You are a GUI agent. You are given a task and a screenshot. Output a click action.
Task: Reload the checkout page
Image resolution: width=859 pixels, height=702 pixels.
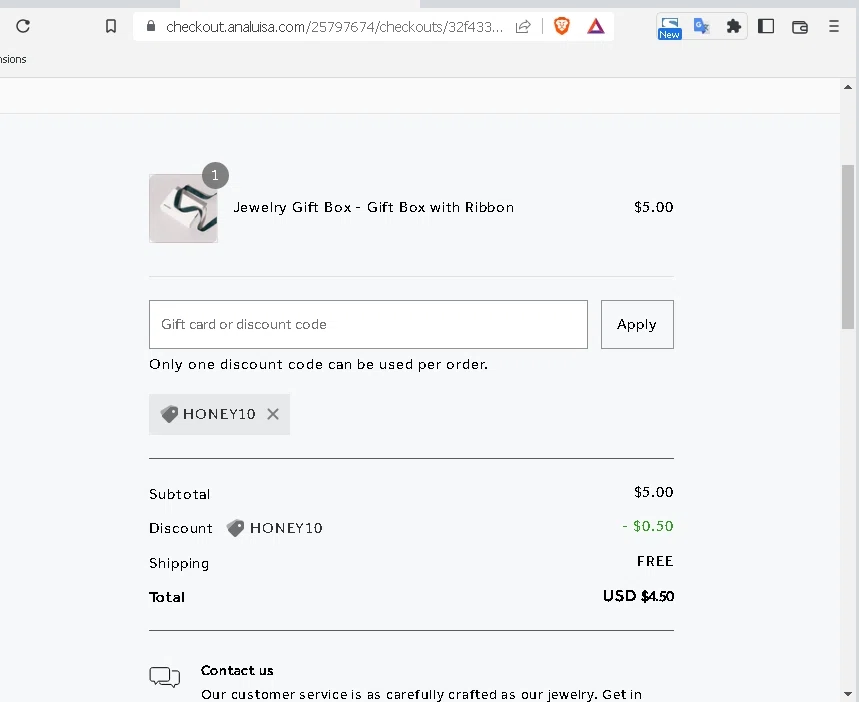pyautogui.click(x=23, y=27)
